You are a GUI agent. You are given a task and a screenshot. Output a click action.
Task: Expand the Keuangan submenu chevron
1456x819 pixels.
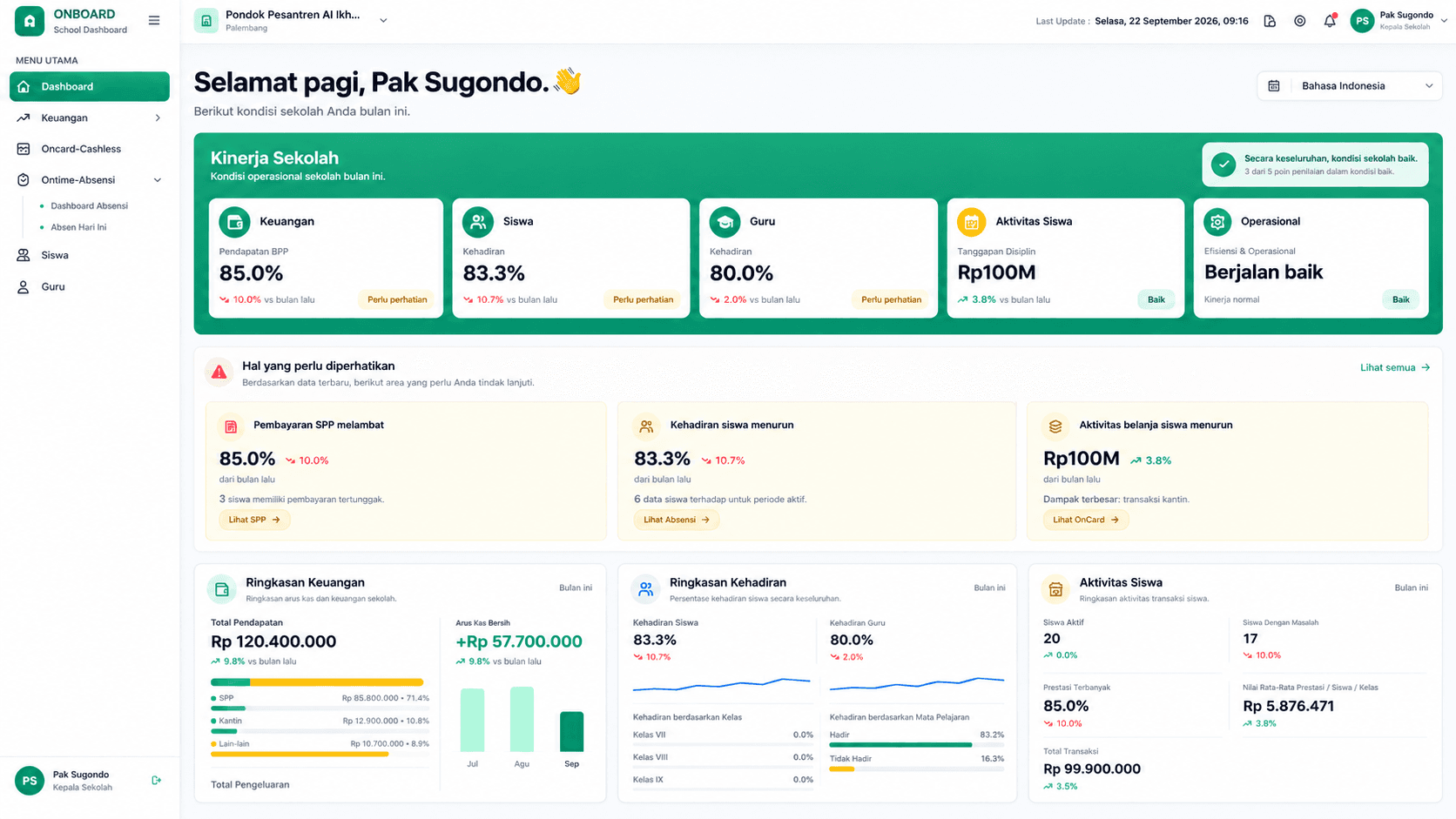158,118
